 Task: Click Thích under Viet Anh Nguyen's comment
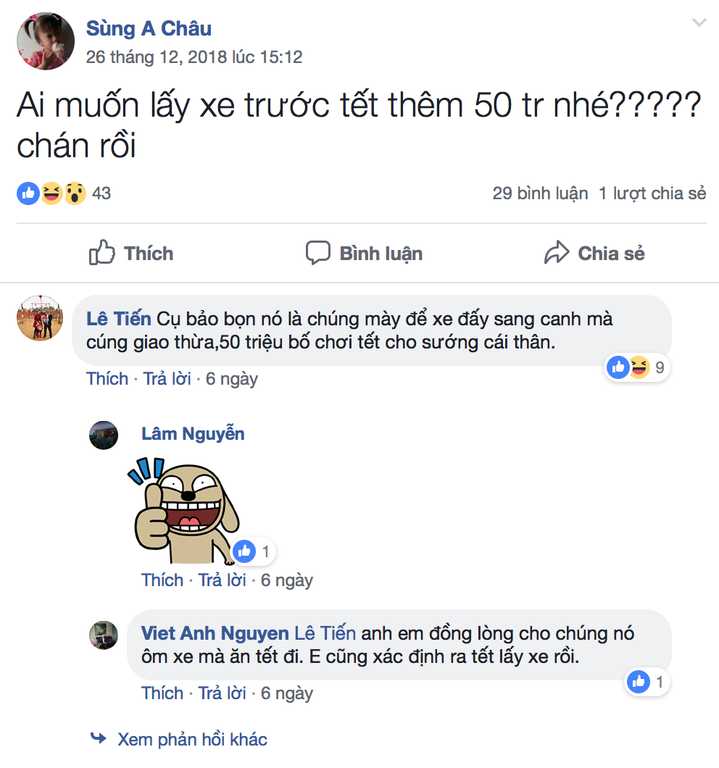162,693
